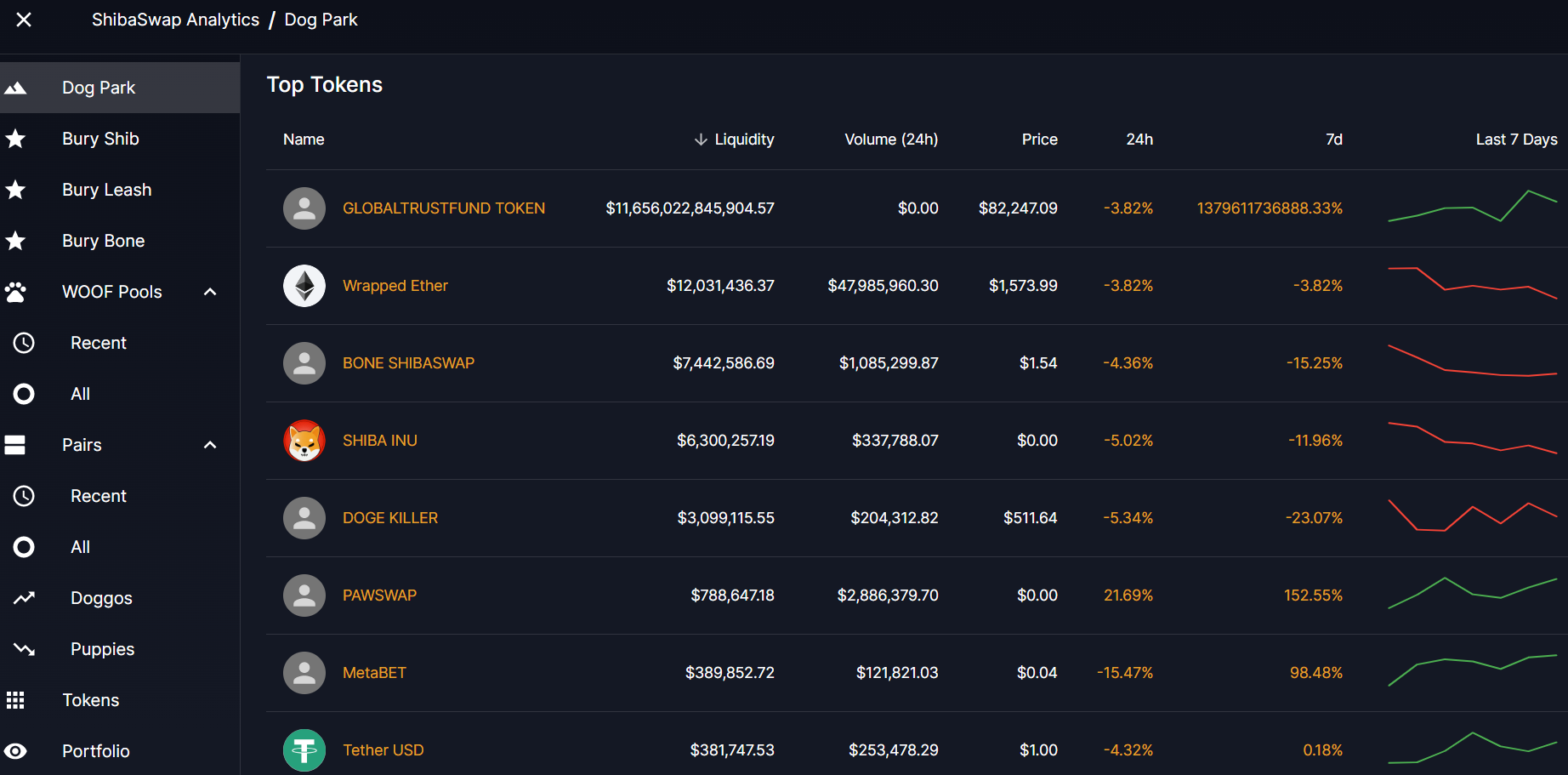The width and height of the screenshot is (1568, 775).
Task: Sort by the 7d column header
Action: (1334, 140)
